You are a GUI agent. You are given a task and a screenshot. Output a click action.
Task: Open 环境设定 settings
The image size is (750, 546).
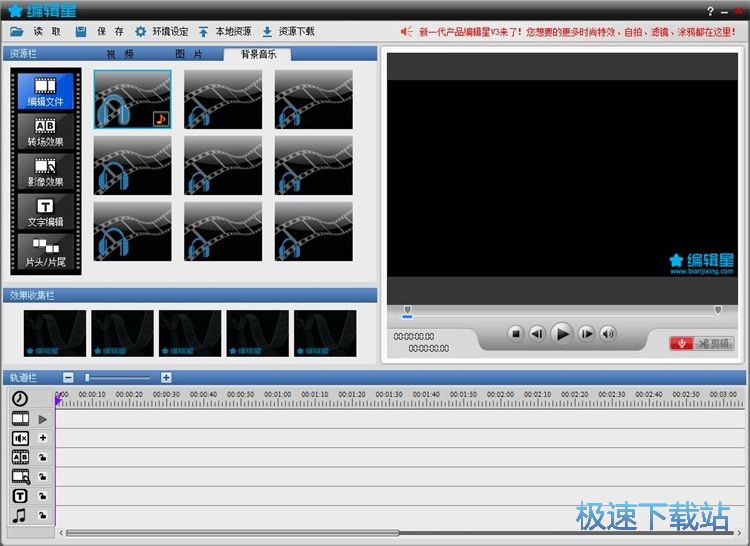click(161, 32)
